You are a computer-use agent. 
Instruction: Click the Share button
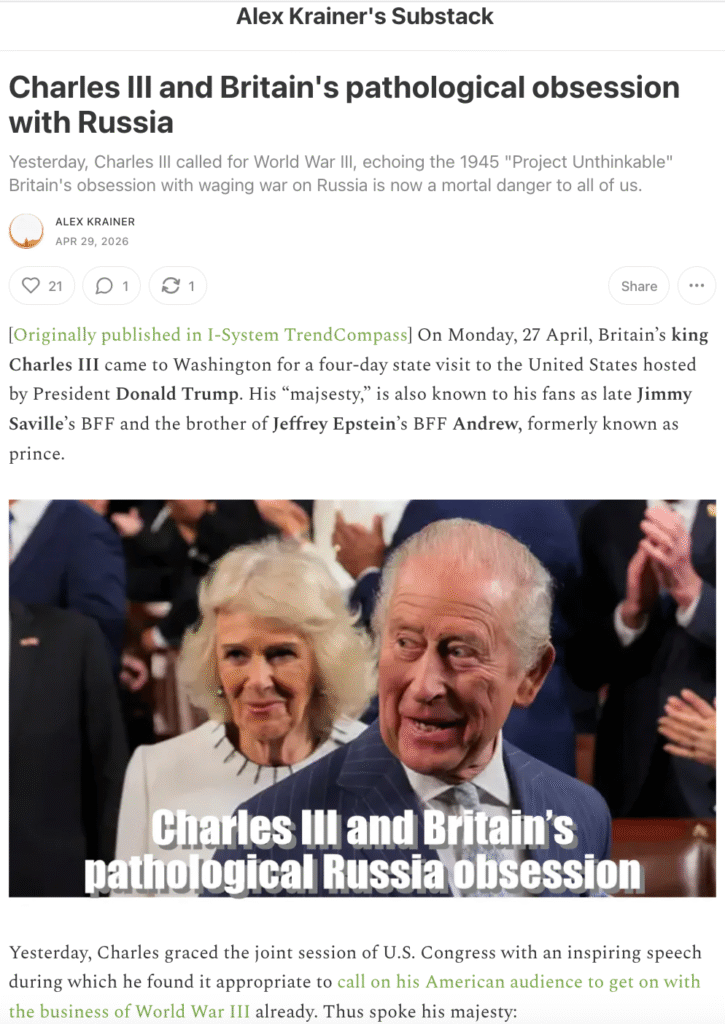(639, 286)
